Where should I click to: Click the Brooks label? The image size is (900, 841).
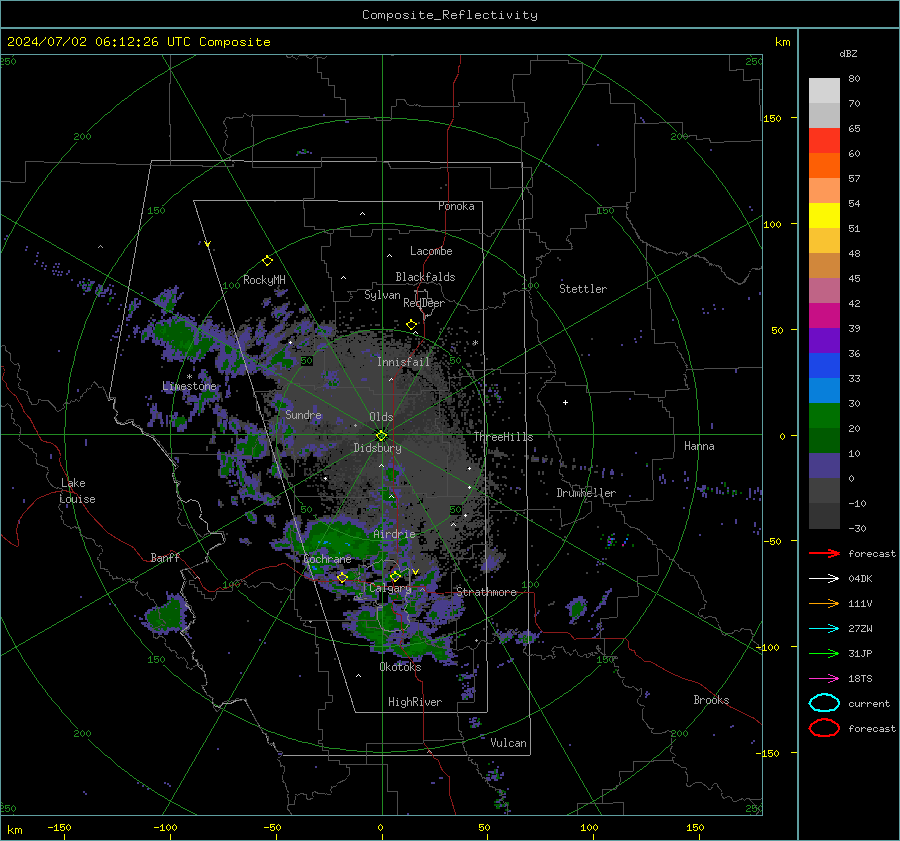[711, 700]
